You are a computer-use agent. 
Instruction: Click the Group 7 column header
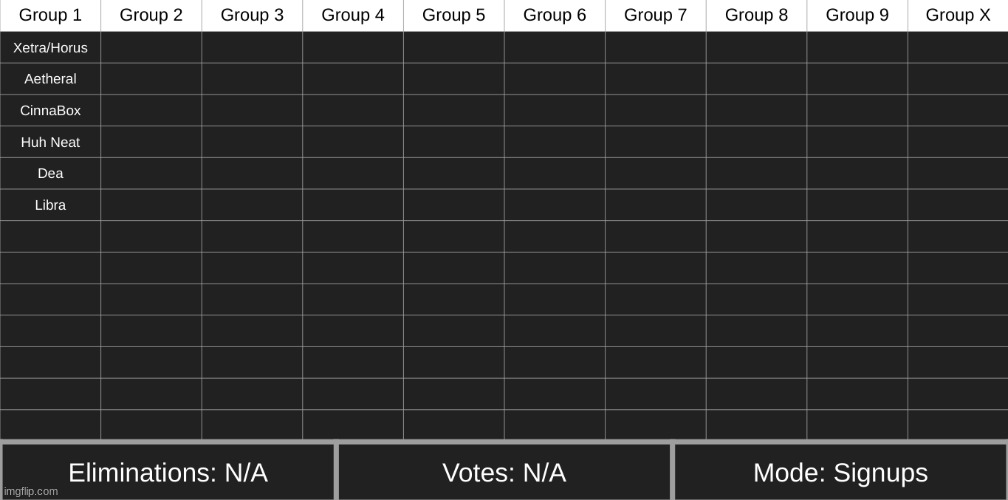pos(655,15)
